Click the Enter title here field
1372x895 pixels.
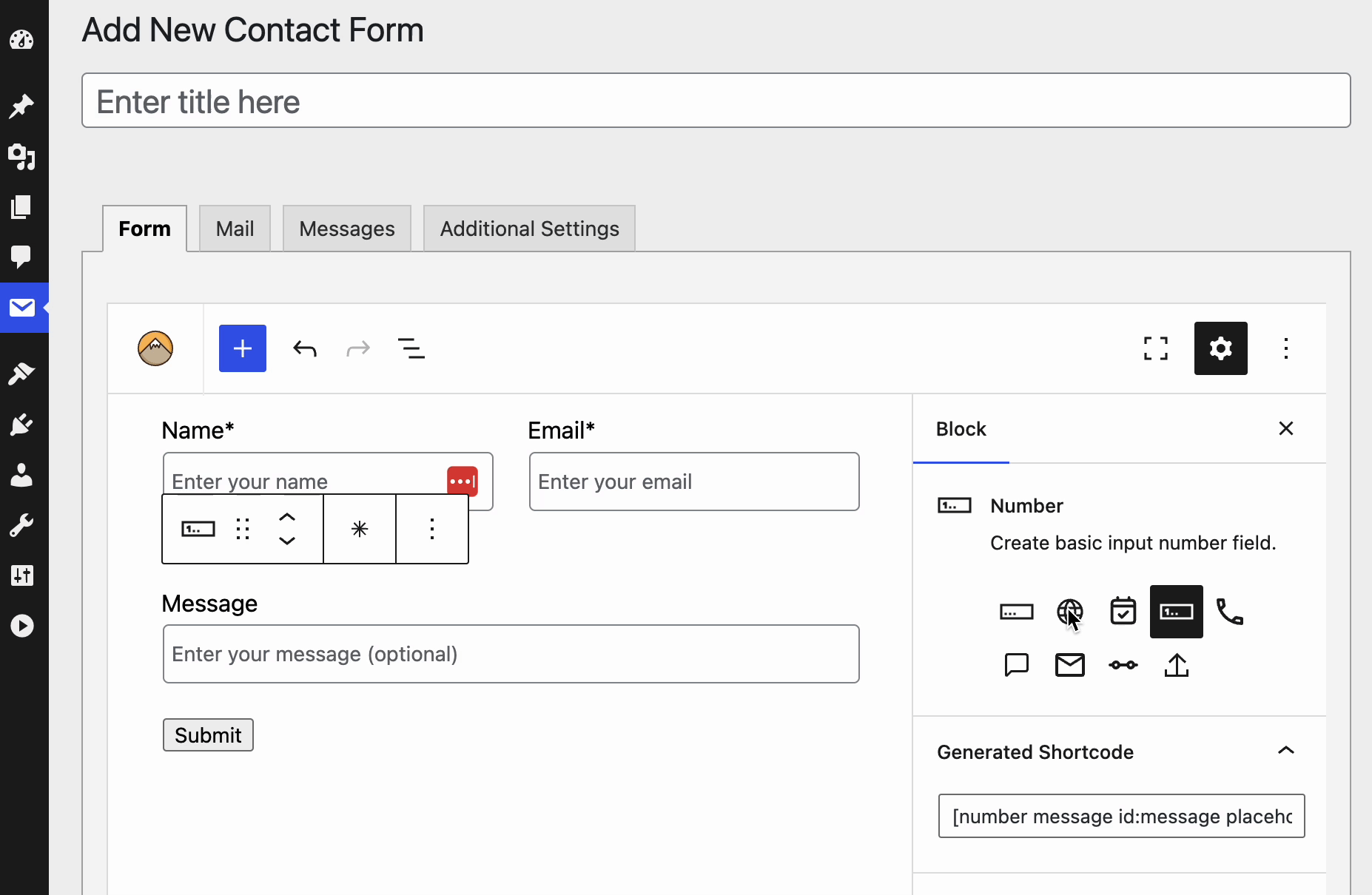(x=716, y=101)
